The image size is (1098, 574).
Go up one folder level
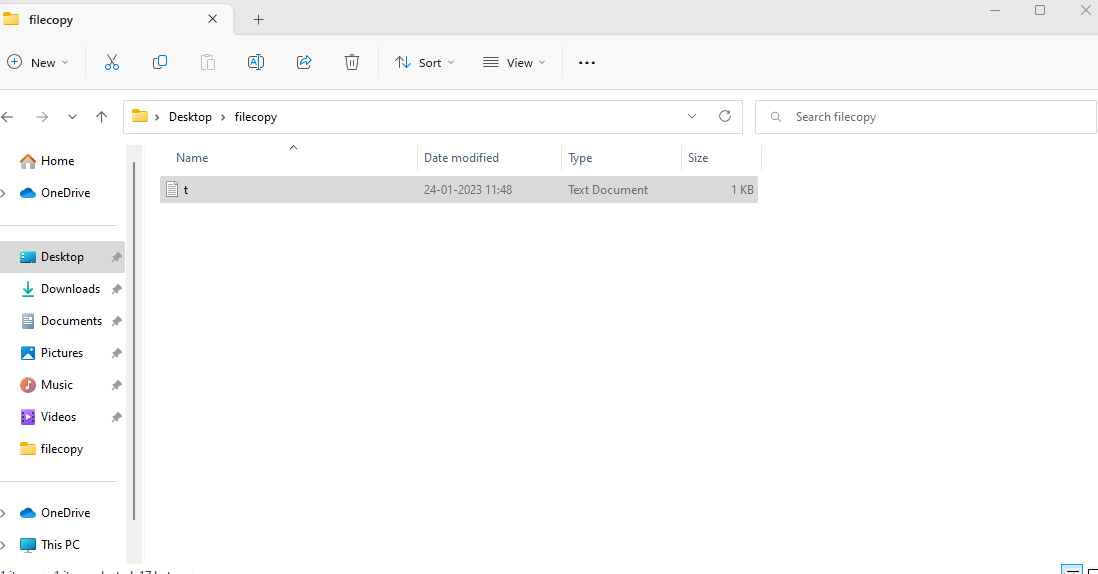102,117
